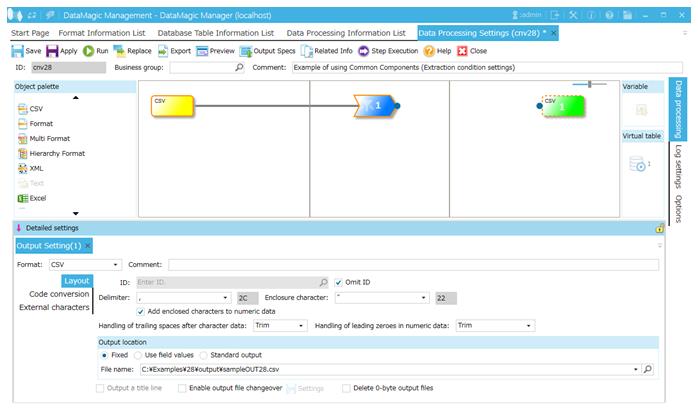Run the data processing job

[x=94, y=50]
